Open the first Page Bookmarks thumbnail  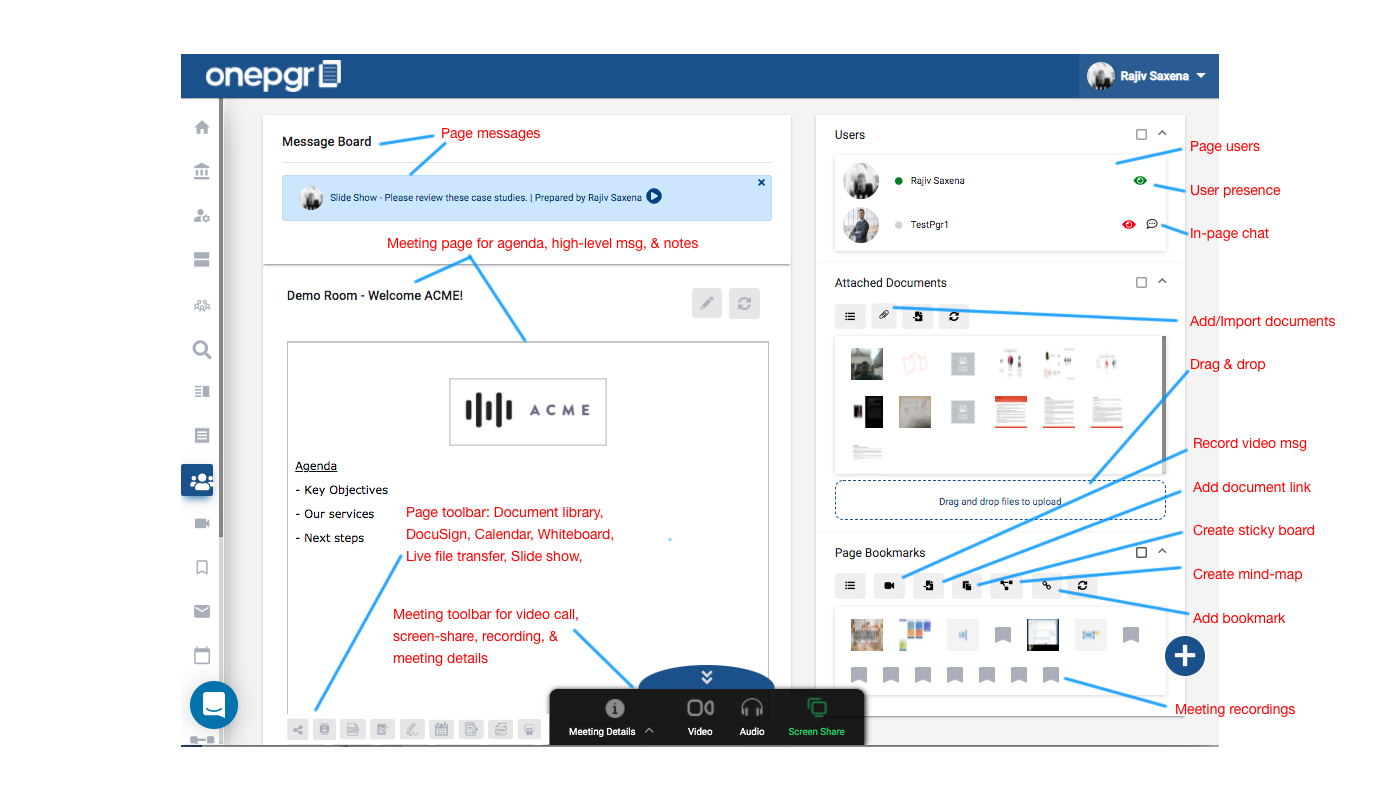tap(867, 634)
